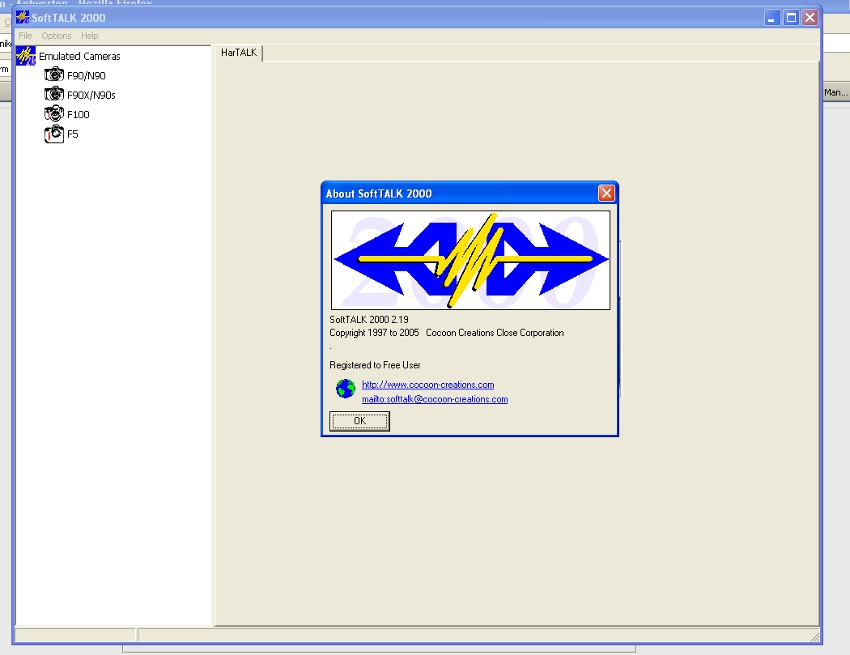850x655 pixels.
Task: Open the Help menu
Action: 89,36
